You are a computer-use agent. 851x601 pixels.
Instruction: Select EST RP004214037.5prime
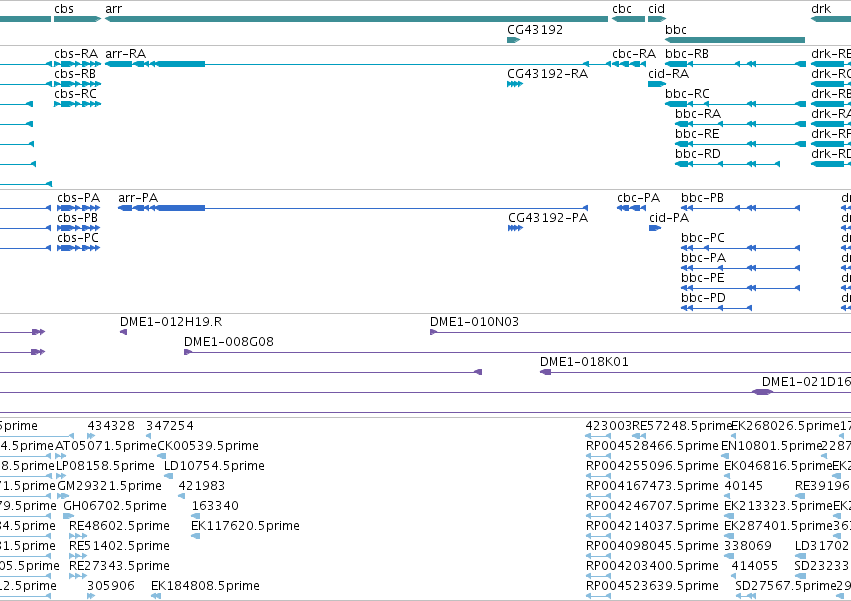[599, 536]
